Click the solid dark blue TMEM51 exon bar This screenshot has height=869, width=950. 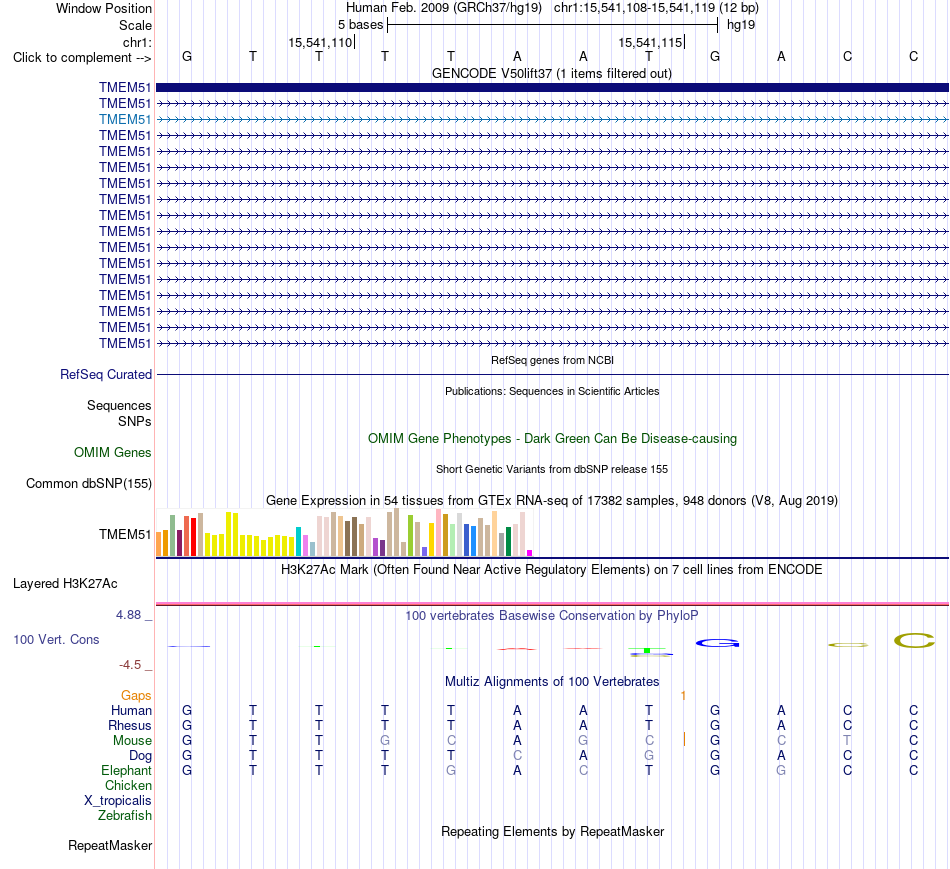click(x=552, y=87)
